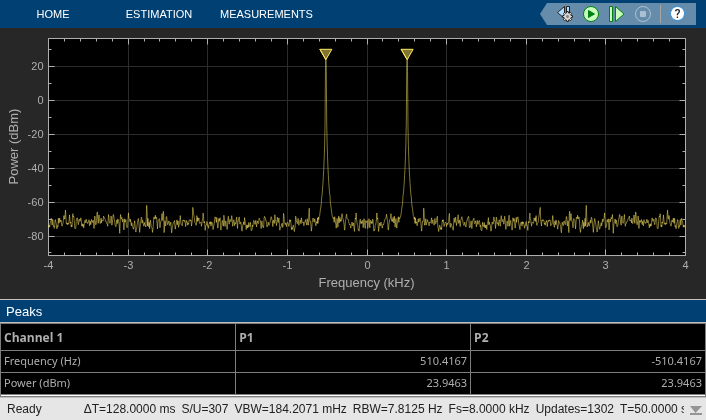Click the Power (dBm) row label
Screen dimensions: 706x420
point(37,383)
